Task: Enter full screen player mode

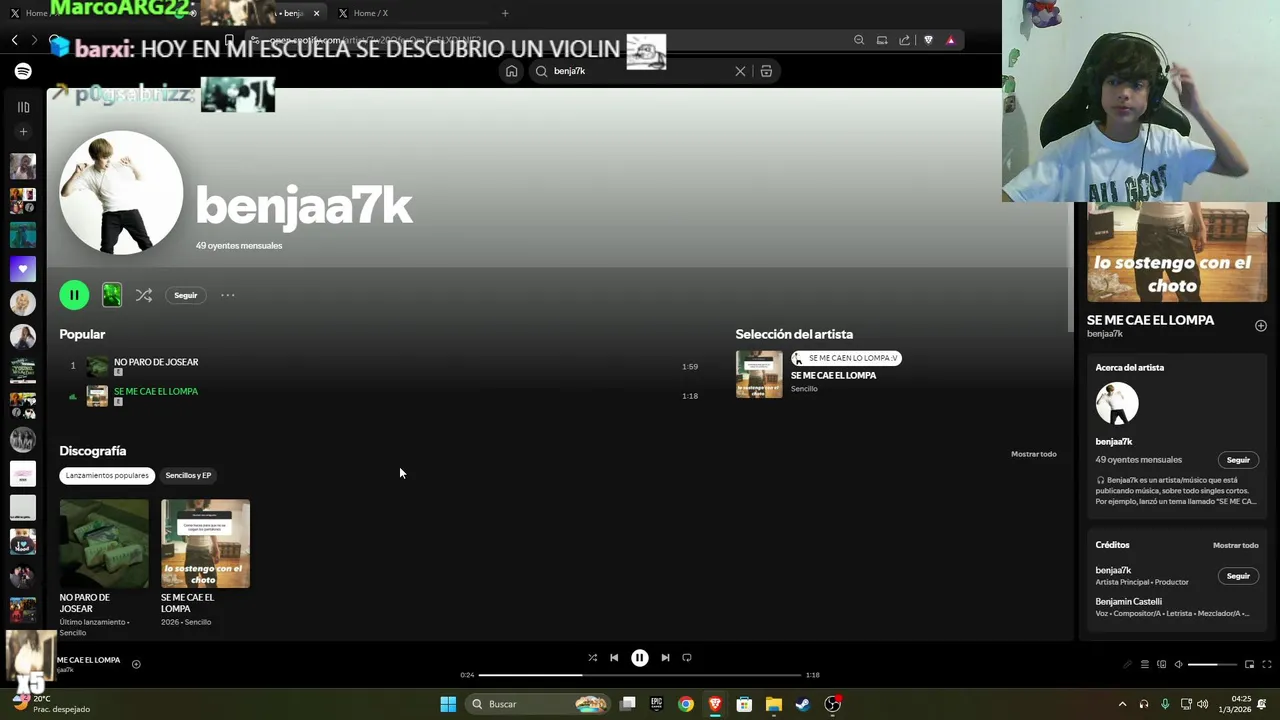Action: (1267, 664)
